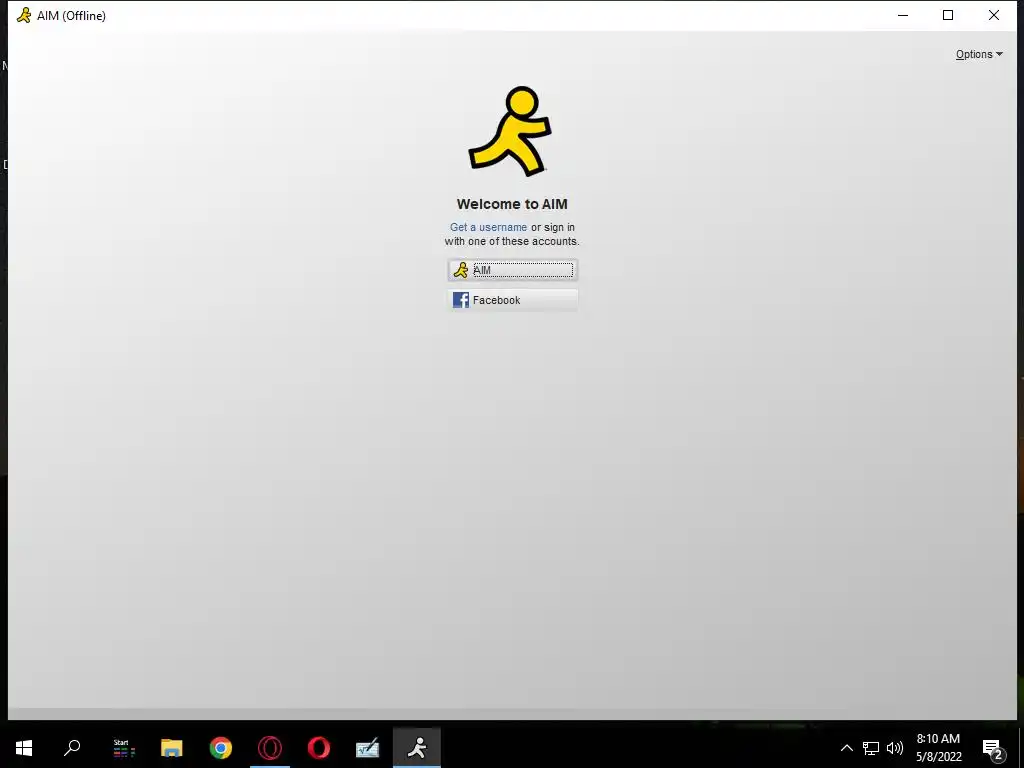Close the AIM window
The image size is (1024, 768).
pyautogui.click(x=994, y=15)
